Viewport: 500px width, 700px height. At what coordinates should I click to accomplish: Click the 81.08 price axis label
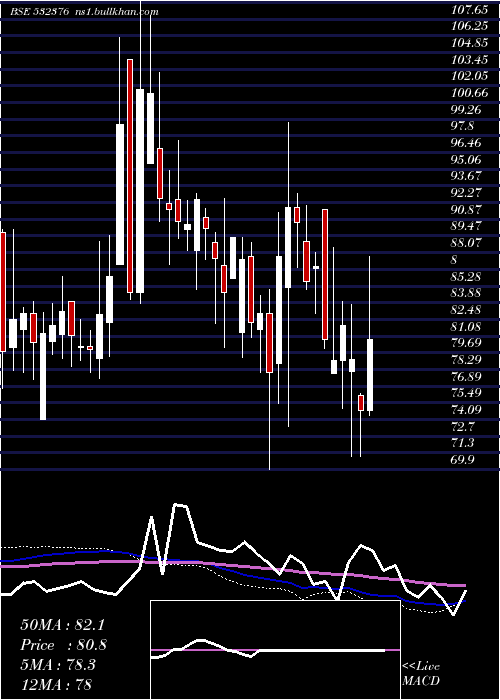pos(466,326)
